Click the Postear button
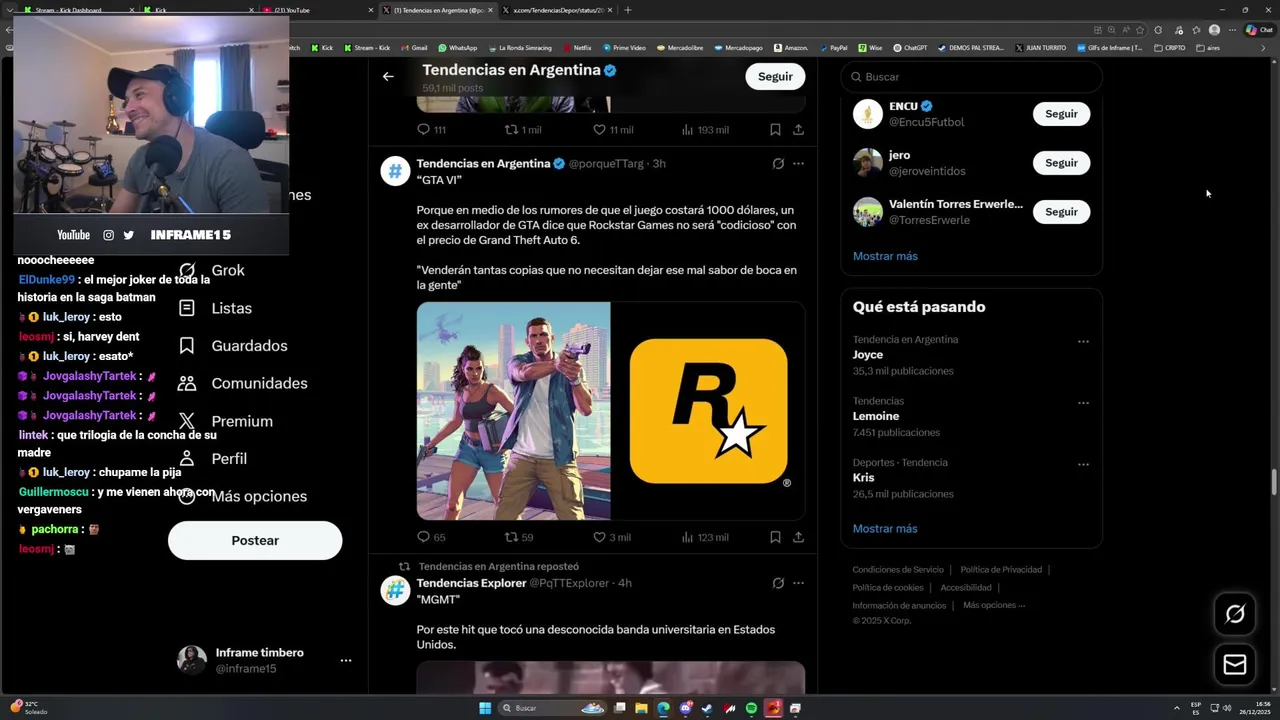1280x720 pixels. coord(255,540)
